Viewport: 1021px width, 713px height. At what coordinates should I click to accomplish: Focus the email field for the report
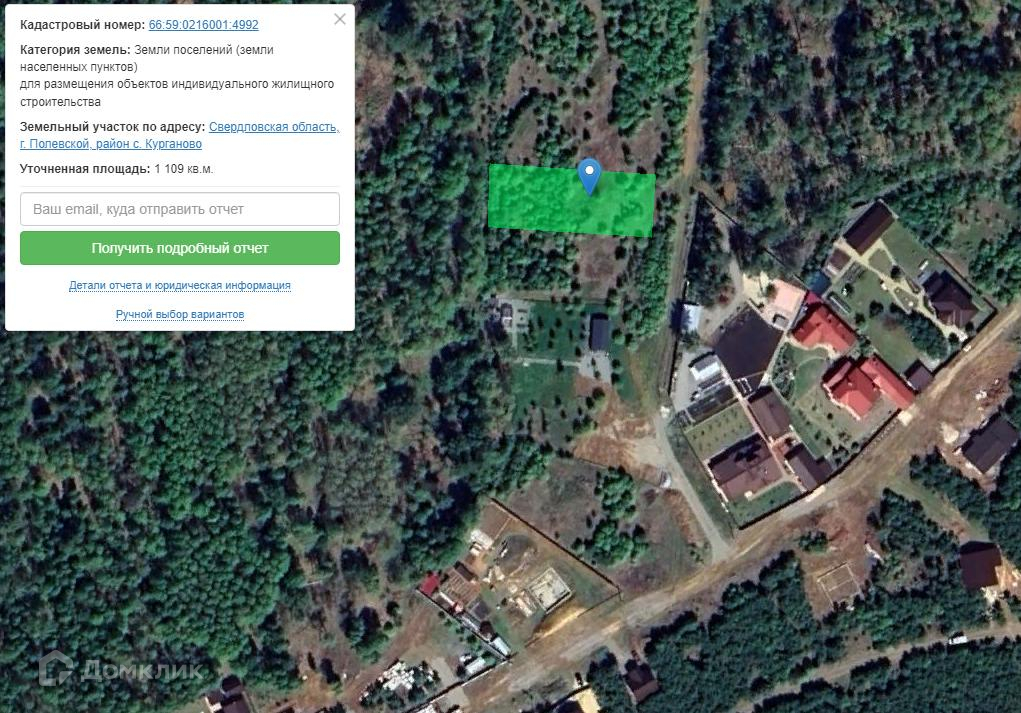[180, 209]
